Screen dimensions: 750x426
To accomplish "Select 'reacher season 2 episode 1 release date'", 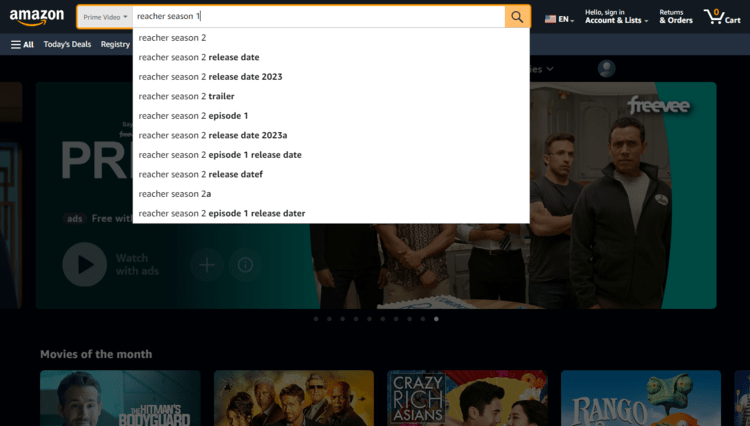I will [x=331, y=155].
